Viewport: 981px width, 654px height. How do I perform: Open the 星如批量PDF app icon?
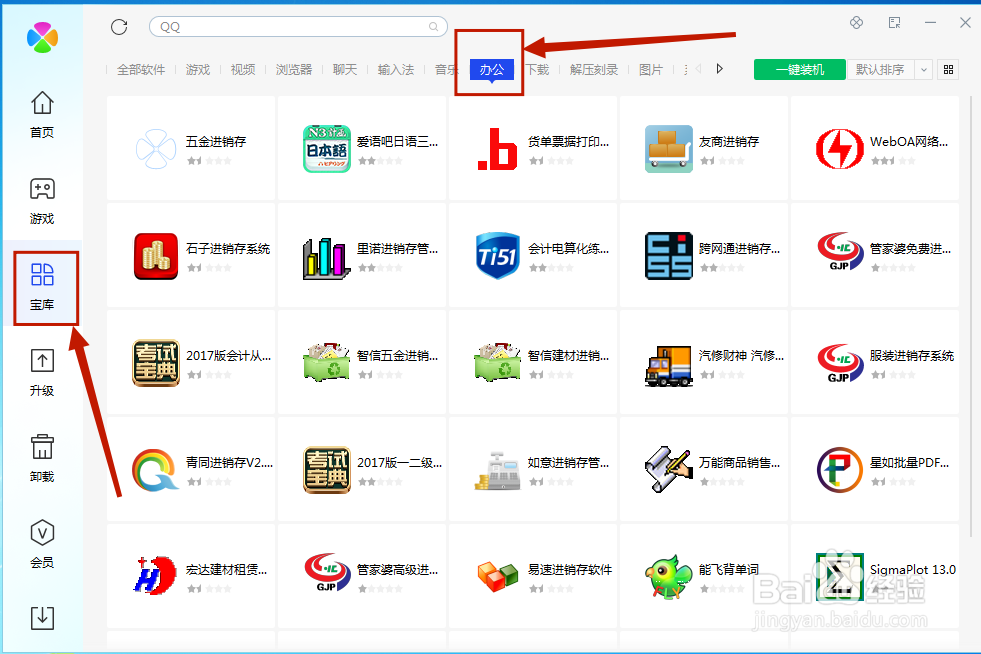point(840,470)
